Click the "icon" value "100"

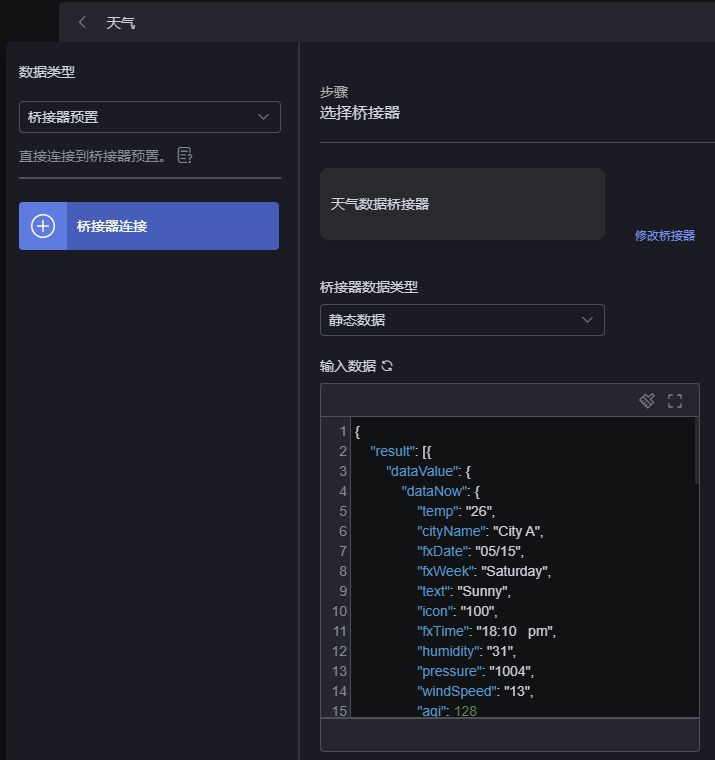pos(477,611)
